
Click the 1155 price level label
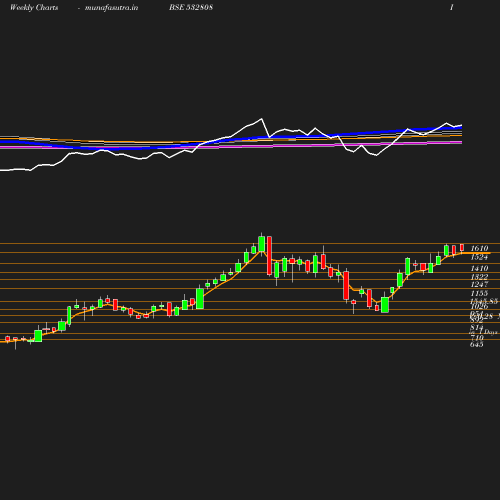point(479,293)
